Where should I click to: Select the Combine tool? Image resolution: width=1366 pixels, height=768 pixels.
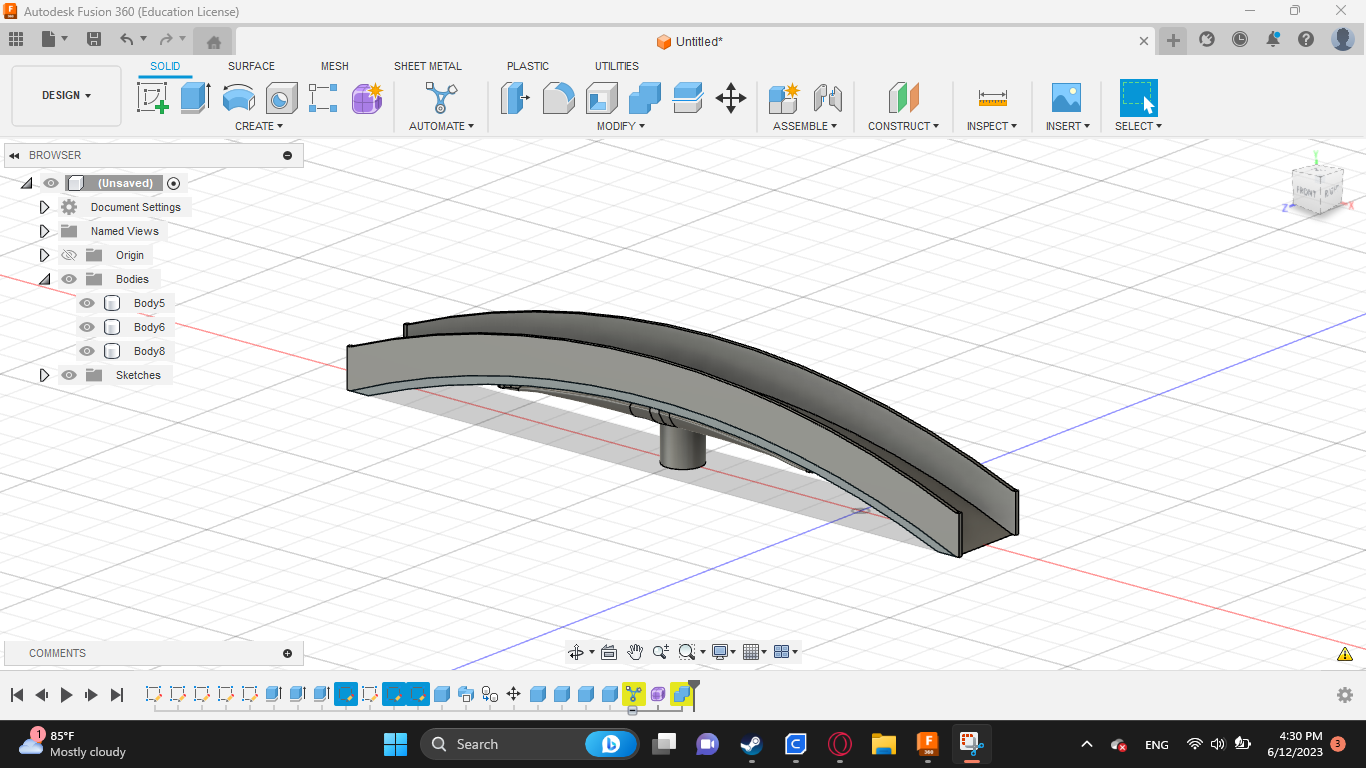tap(645, 98)
